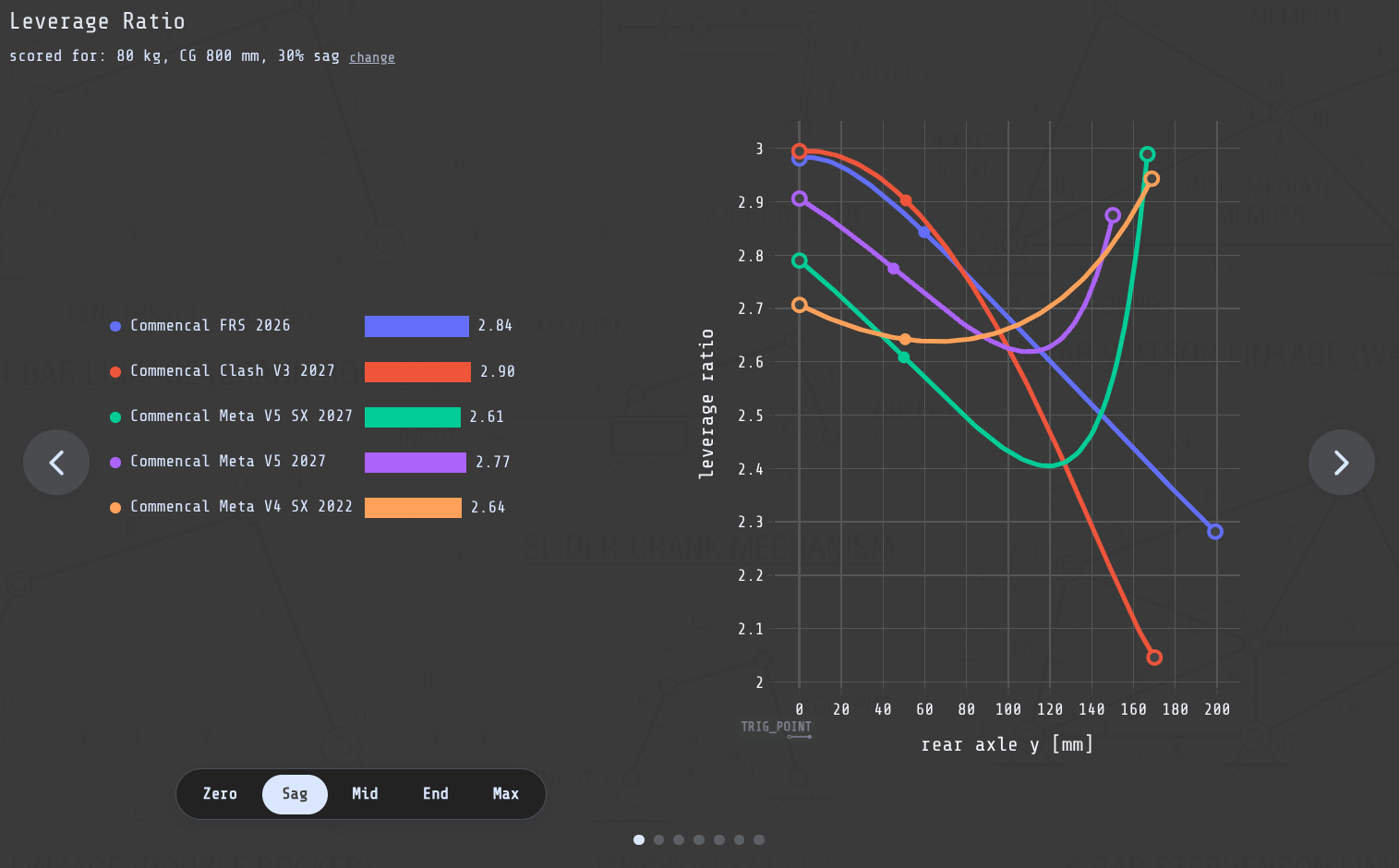Image resolution: width=1399 pixels, height=868 pixels.
Task: Click green dot beside Commencal Meta V5 SX 2027
Action: (115, 417)
